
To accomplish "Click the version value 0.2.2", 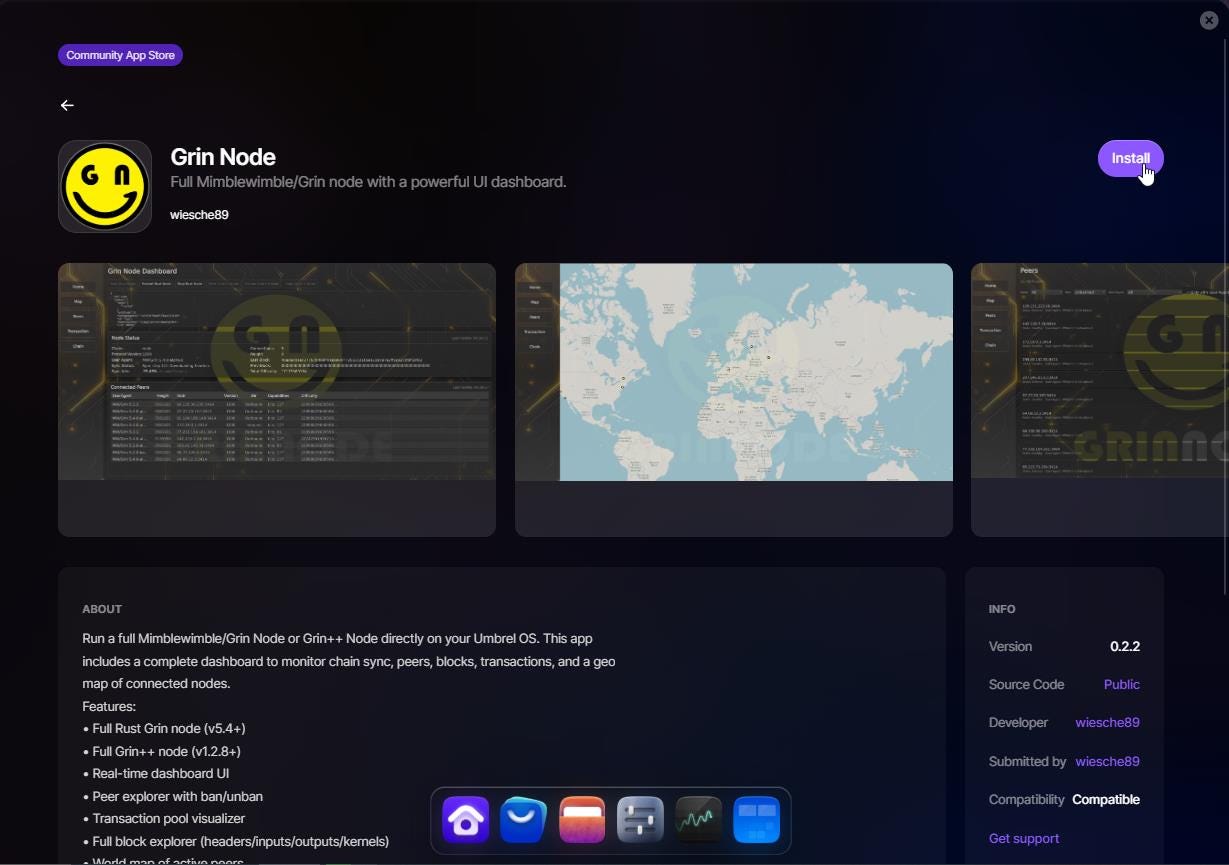I will [1125, 646].
